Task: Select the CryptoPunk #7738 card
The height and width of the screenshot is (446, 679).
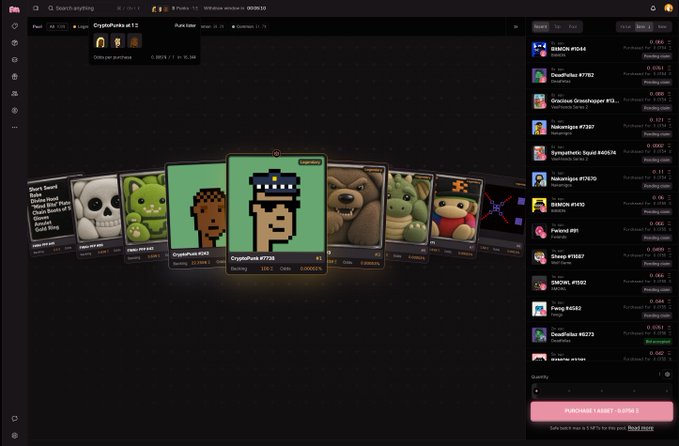Action: tap(276, 214)
